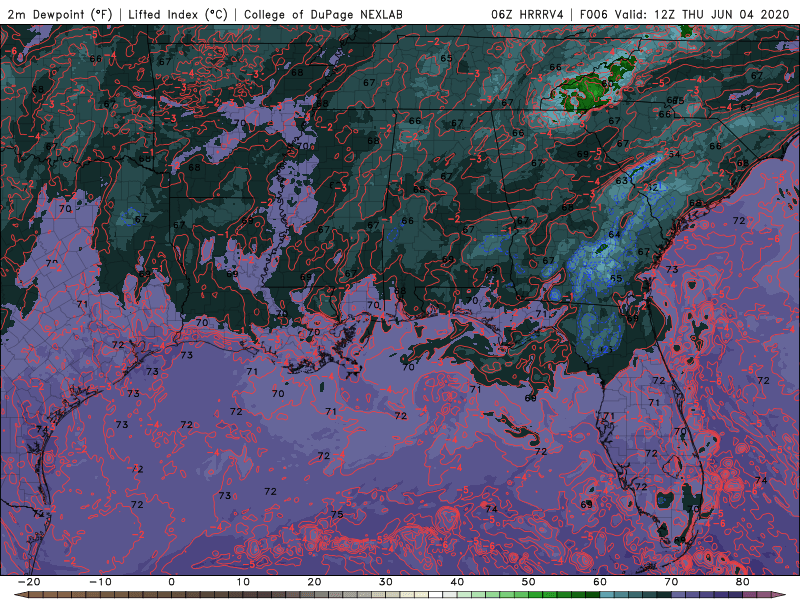Click the 'College of DuPage NEXLAB' label
Screen dimensions: 800x600
pos(323,14)
